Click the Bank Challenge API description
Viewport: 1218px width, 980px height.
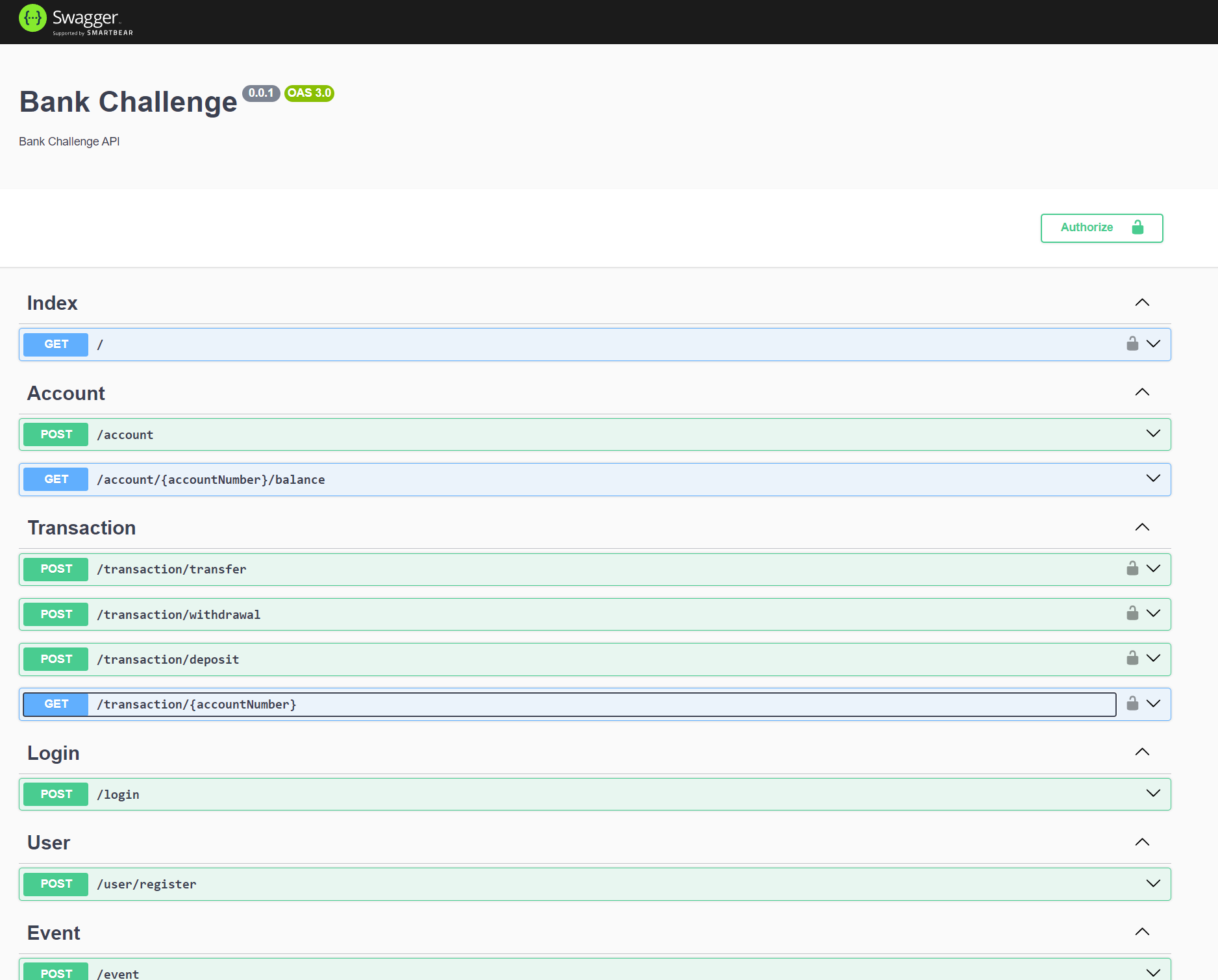69,142
